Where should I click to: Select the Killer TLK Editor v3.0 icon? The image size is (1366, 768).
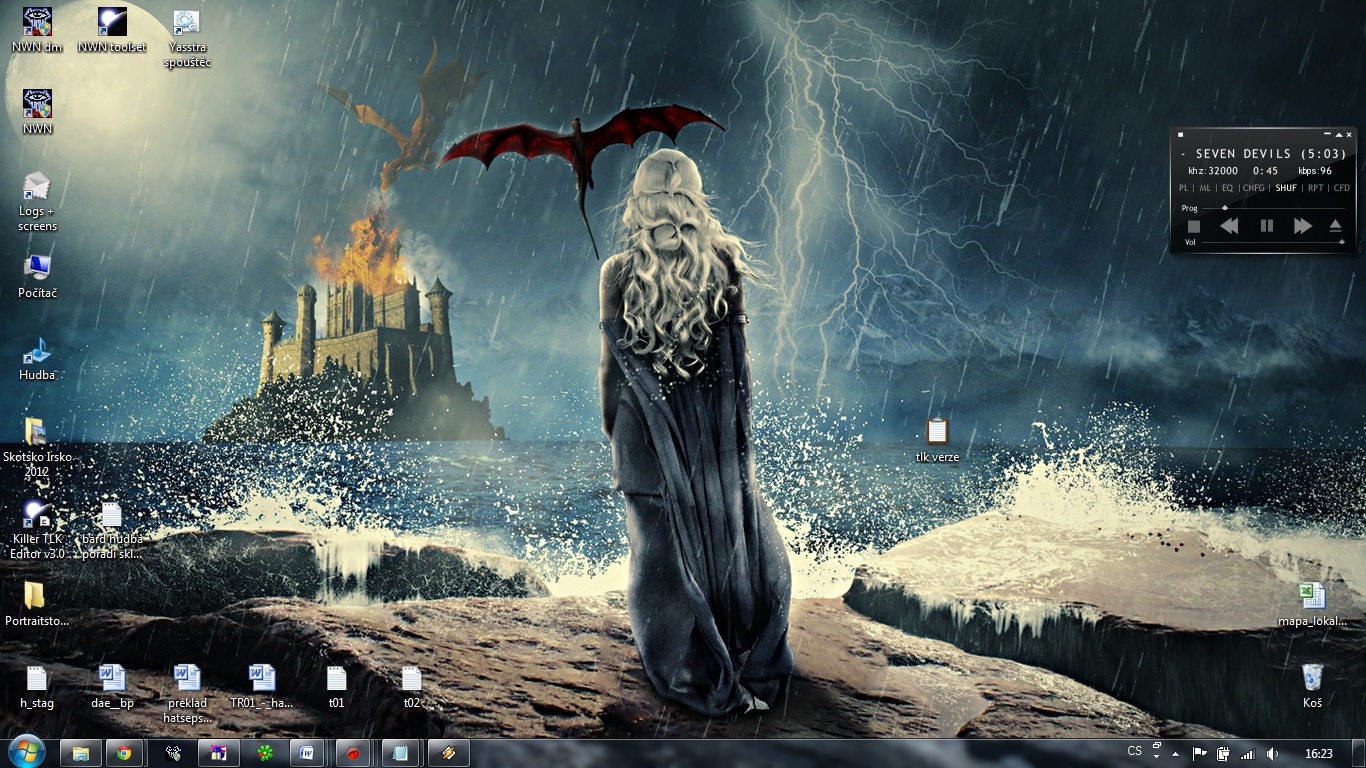(37, 516)
